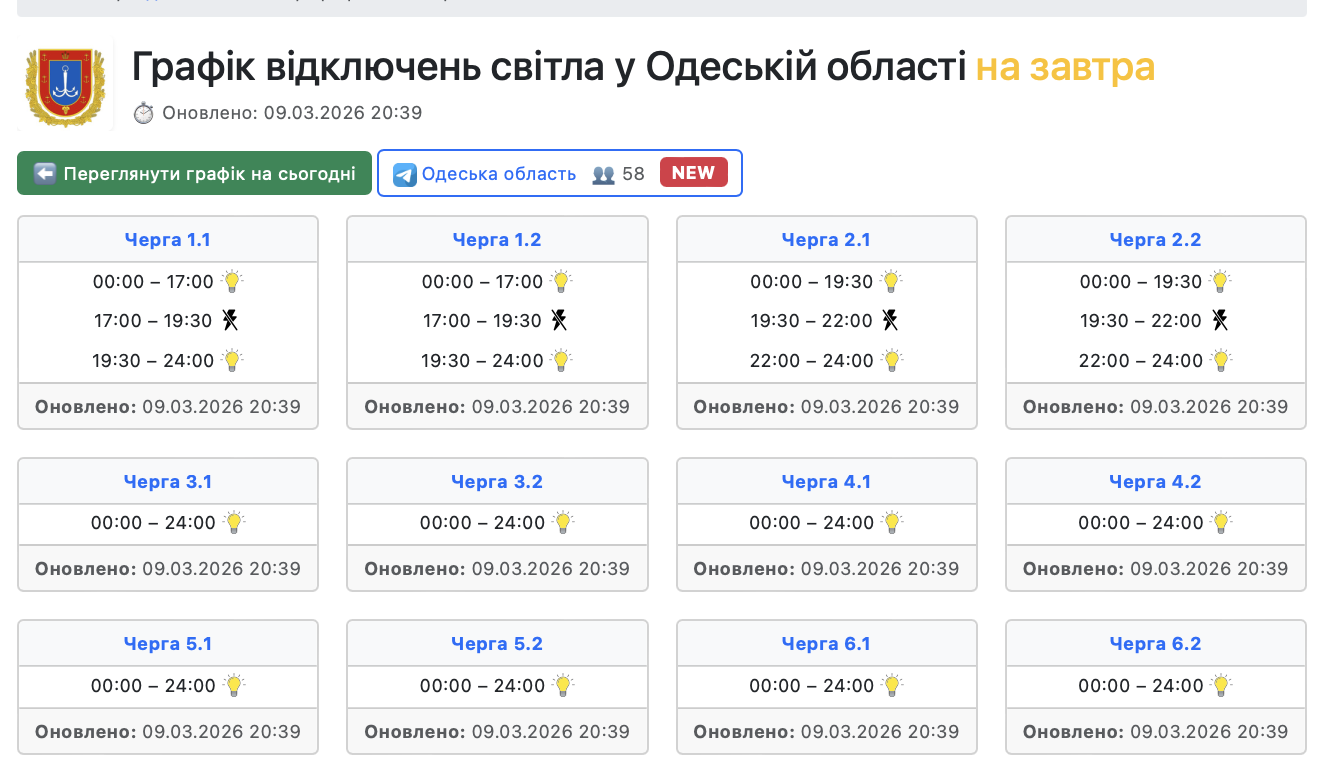Open the Одеська область Telegram link
This screenshot has height=776, width=1334.
click(x=499, y=174)
